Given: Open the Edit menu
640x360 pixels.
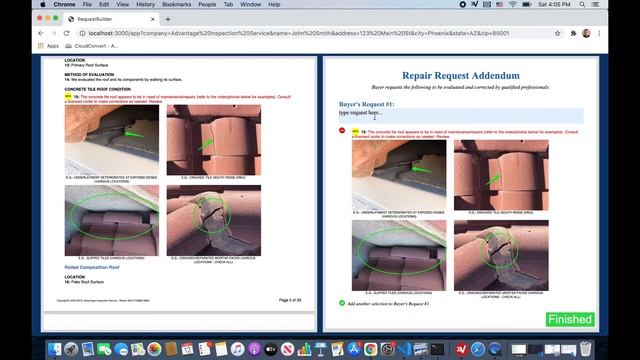Looking at the screenshot, I should coord(104,4).
